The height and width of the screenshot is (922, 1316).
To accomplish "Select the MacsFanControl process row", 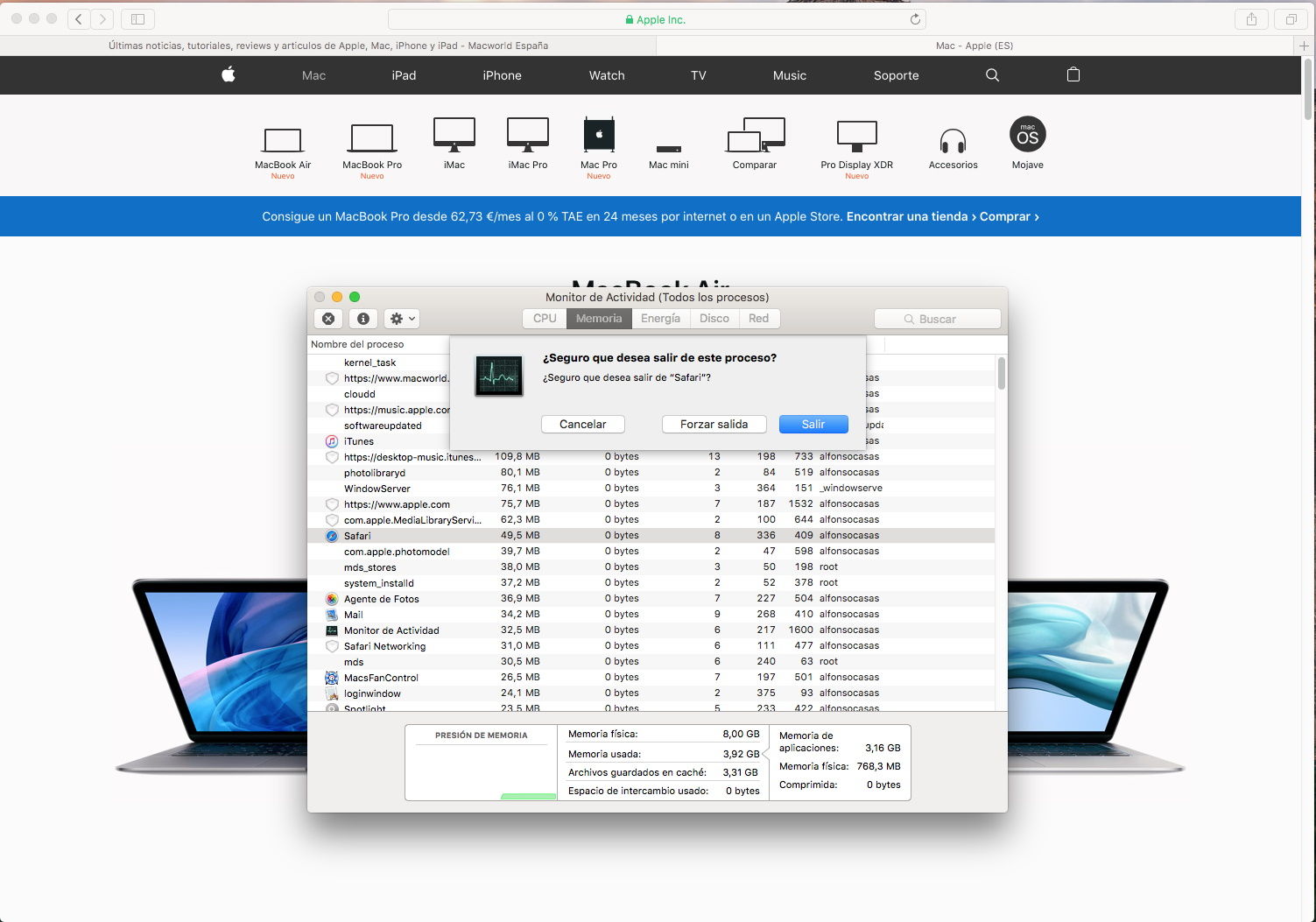I will pos(651,678).
